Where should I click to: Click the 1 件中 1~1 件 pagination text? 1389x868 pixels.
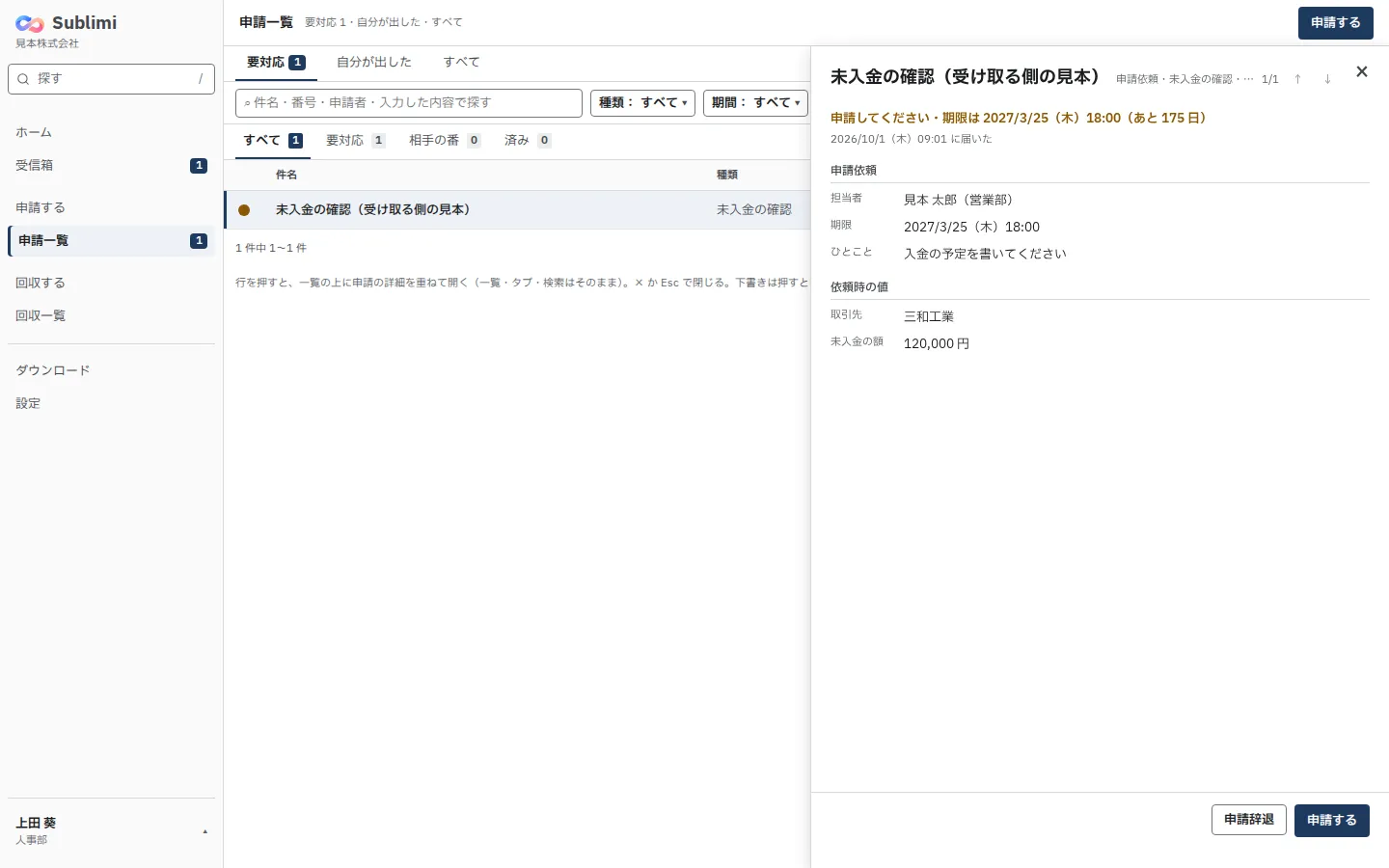271,248
